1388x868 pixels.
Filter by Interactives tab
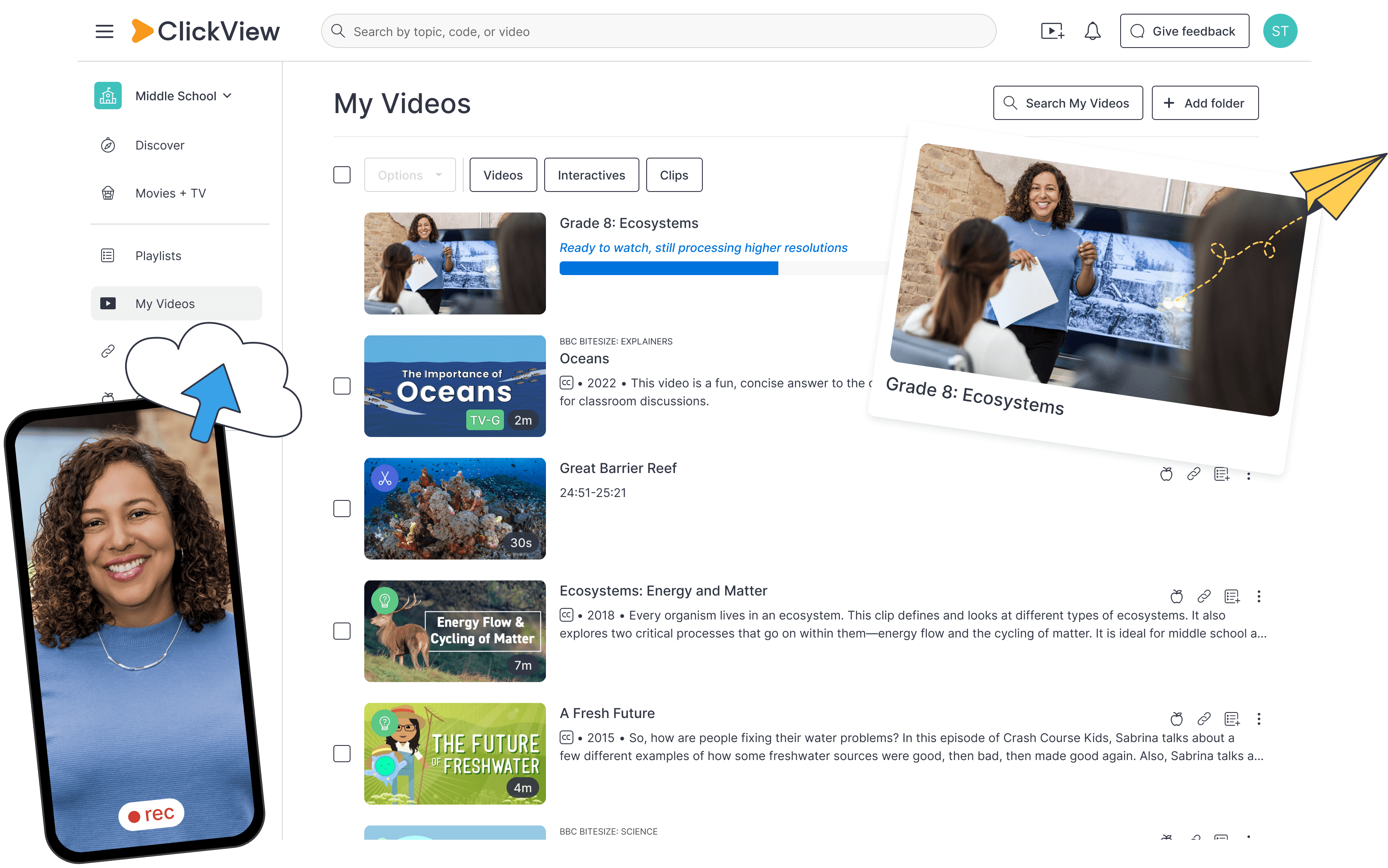pos(591,174)
